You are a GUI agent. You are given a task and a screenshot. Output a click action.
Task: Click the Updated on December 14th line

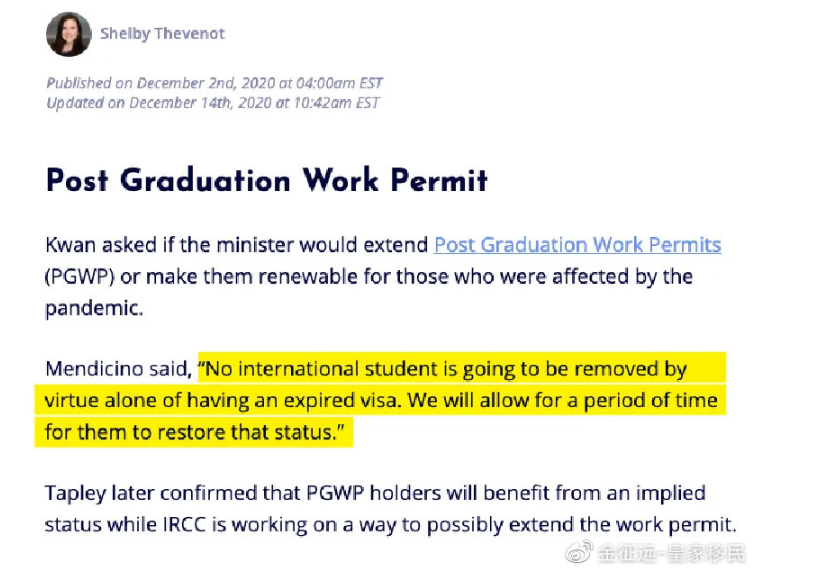213,103
